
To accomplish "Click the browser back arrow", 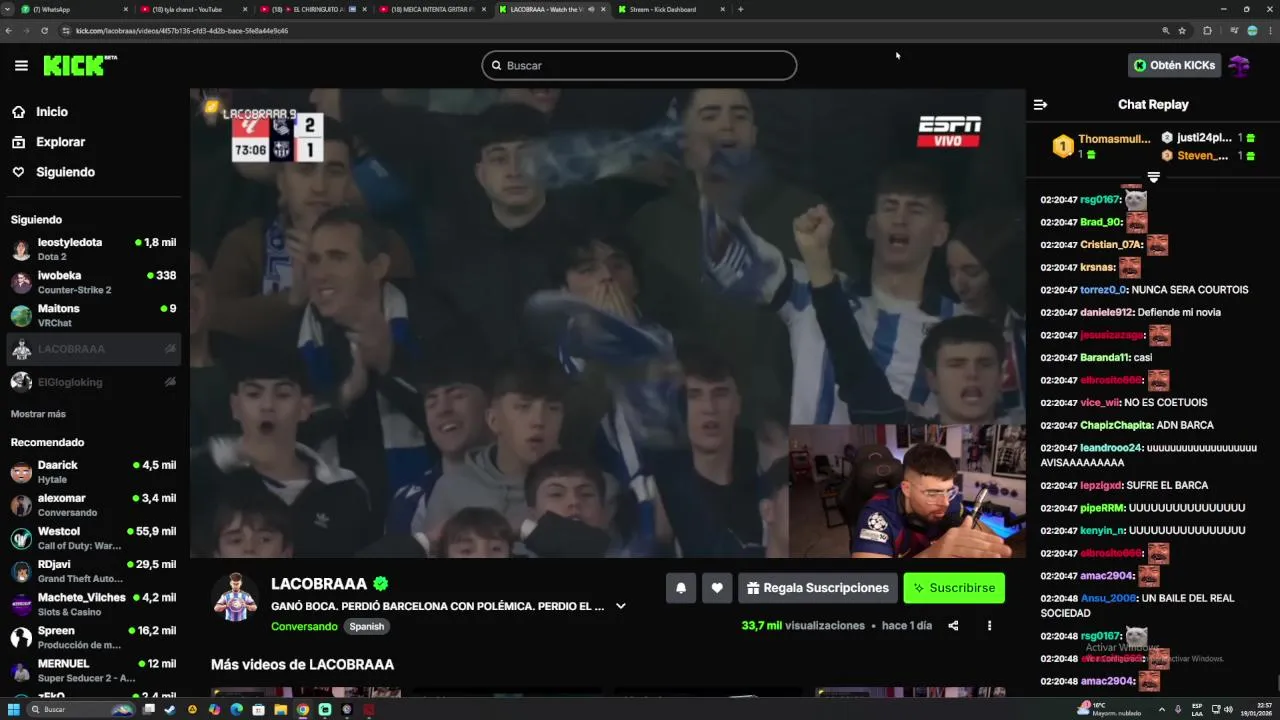I will tap(8, 31).
